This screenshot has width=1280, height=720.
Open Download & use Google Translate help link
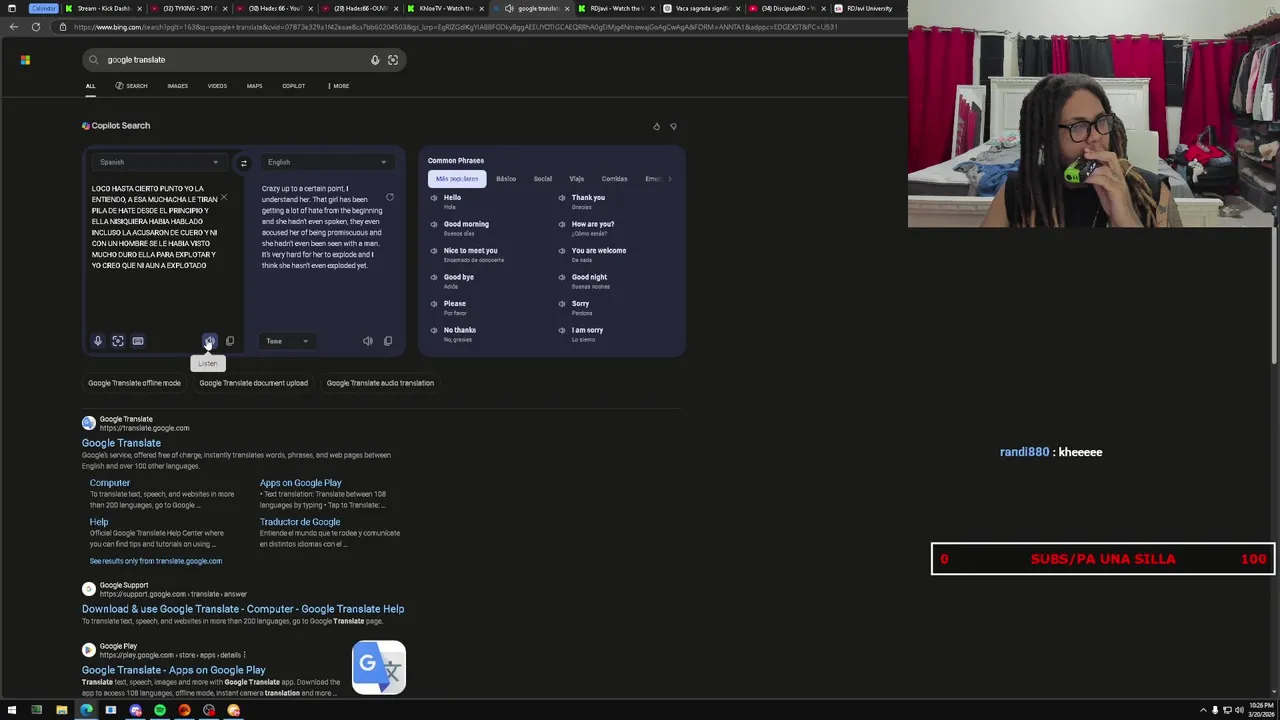(243, 609)
